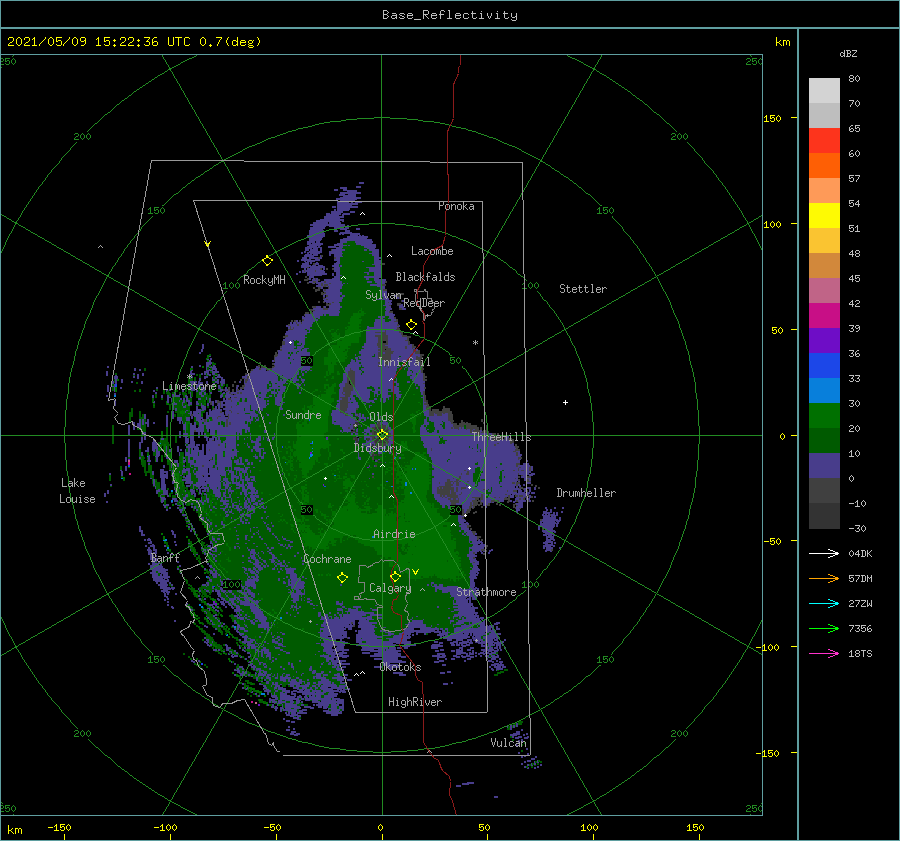Click the orange 57DM arrow in legend

coord(824,579)
